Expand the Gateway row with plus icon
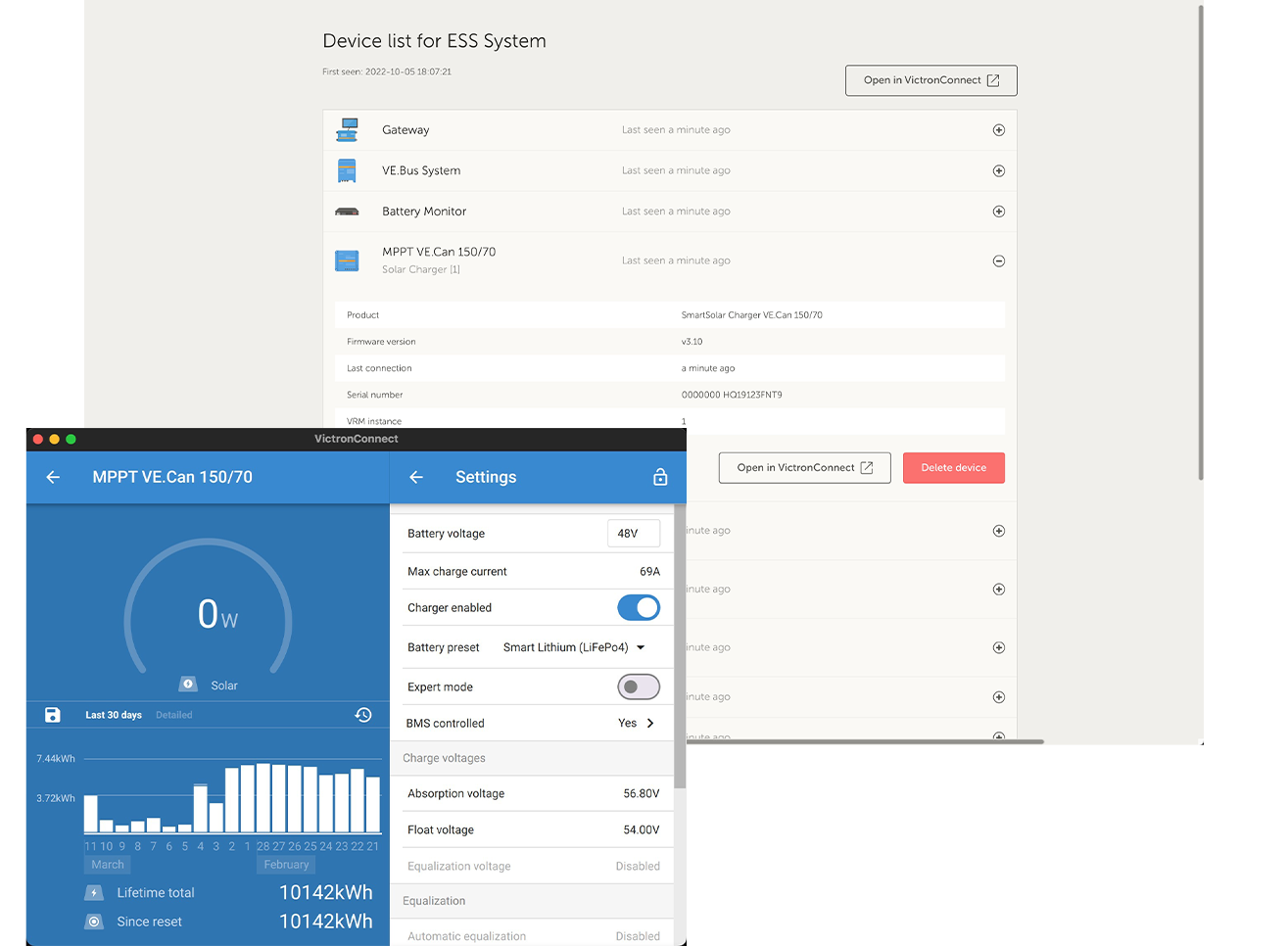1288x946 pixels. pos(999,130)
